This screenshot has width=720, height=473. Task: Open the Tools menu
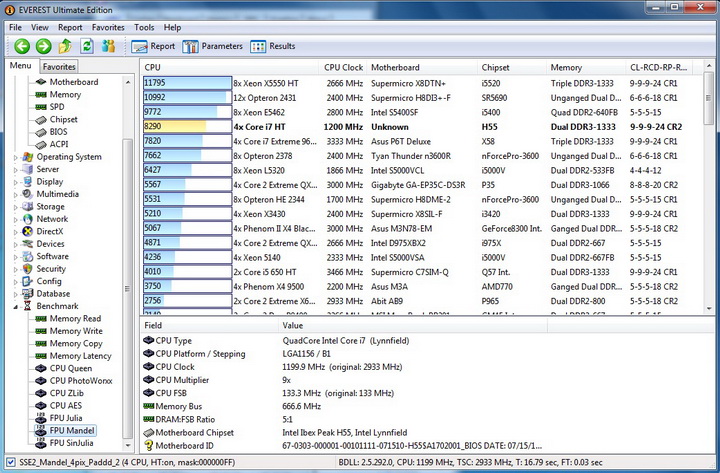click(144, 28)
